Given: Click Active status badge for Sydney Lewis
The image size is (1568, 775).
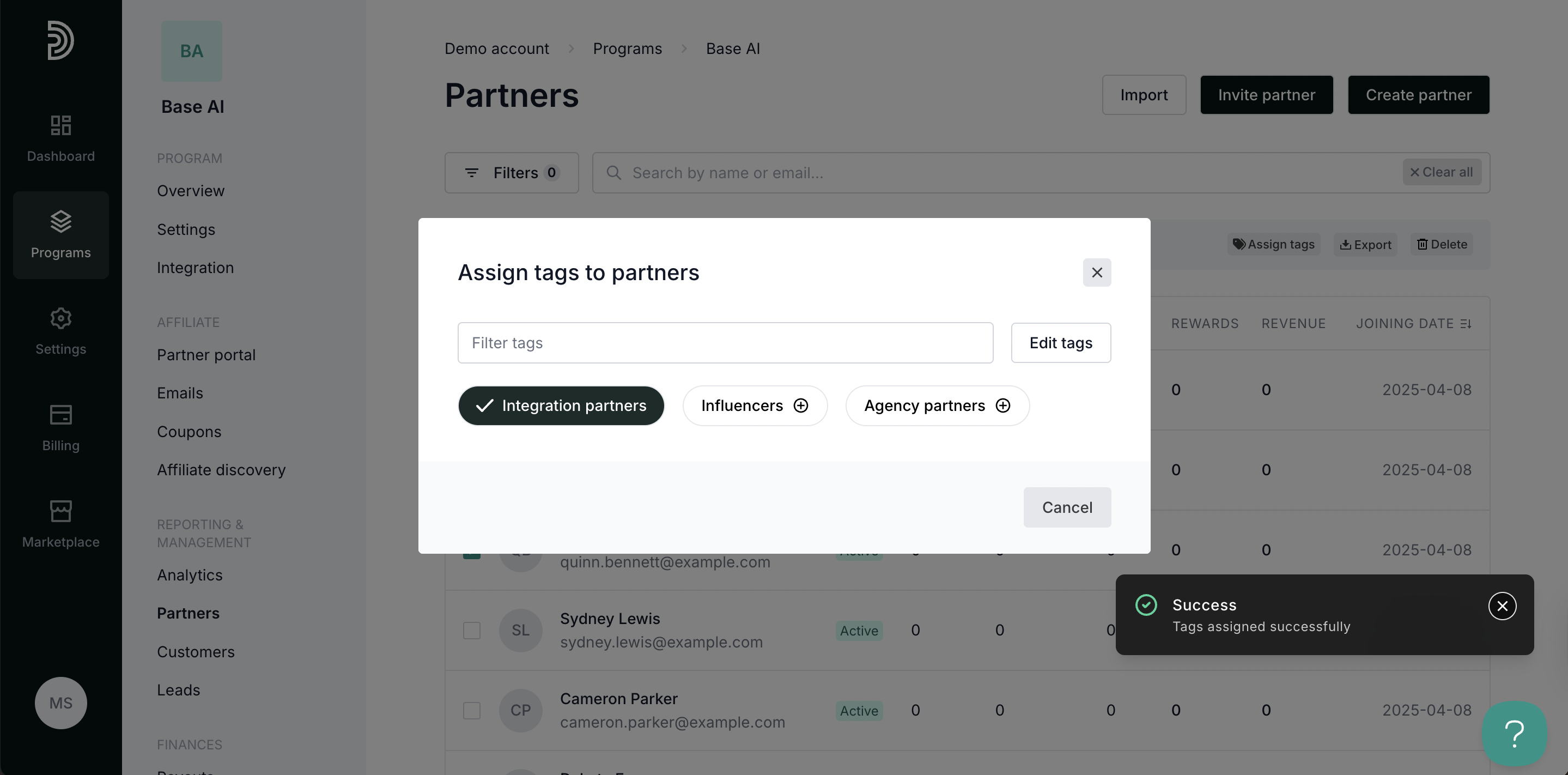Looking at the screenshot, I should [859, 631].
